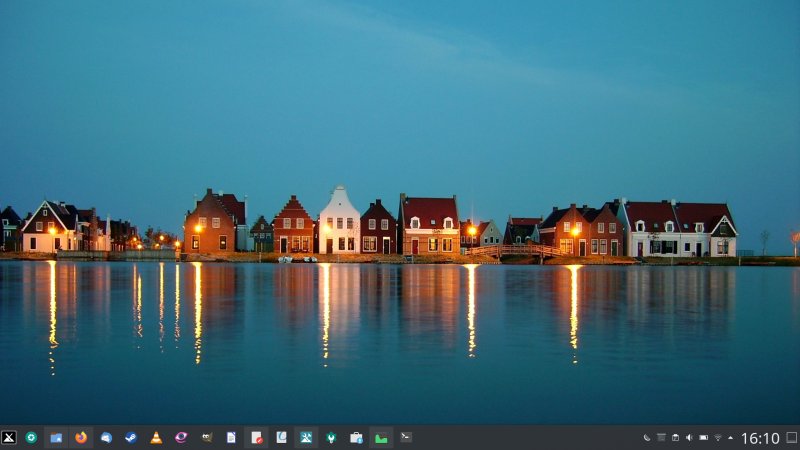The height and width of the screenshot is (450, 800).
Task: Click the blue crossed-tools icon
Action: pos(306,437)
